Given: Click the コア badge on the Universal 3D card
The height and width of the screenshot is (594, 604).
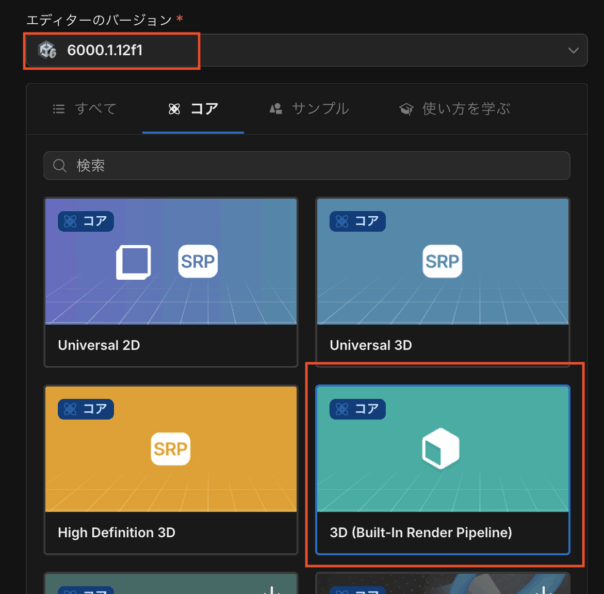Looking at the screenshot, I should [x=357, y=221].
